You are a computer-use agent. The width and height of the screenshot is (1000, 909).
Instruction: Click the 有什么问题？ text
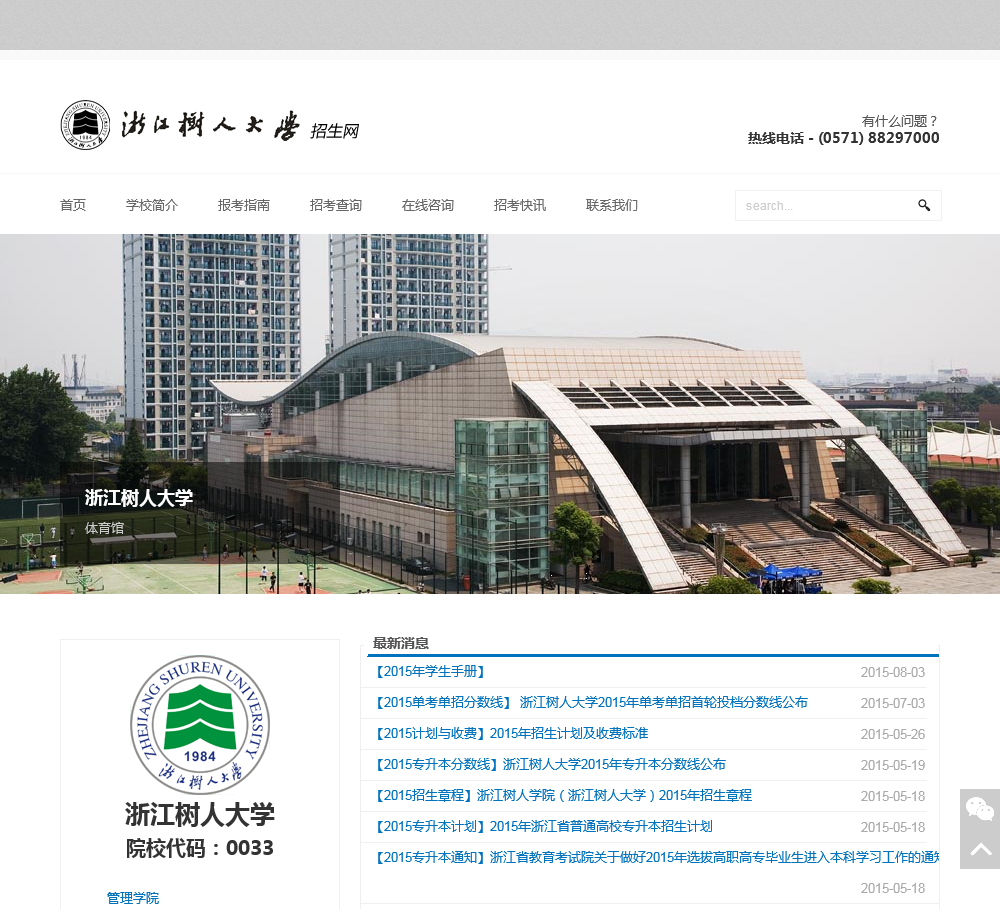coord(900,121)
